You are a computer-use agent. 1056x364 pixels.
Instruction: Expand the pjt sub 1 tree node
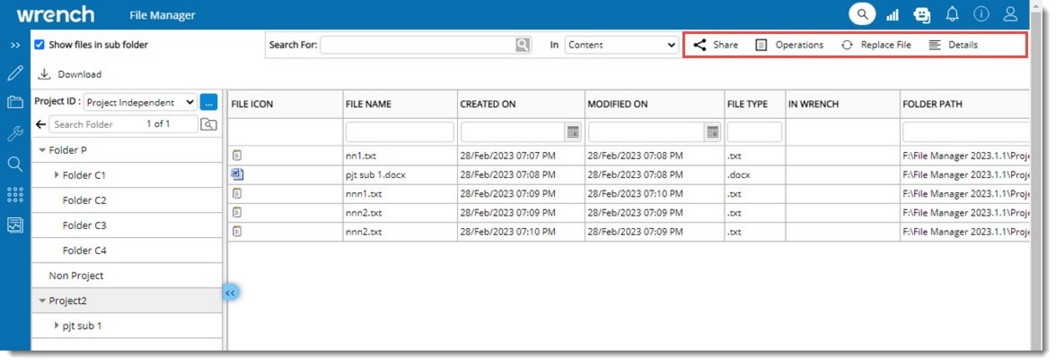[x=57, y=326]
